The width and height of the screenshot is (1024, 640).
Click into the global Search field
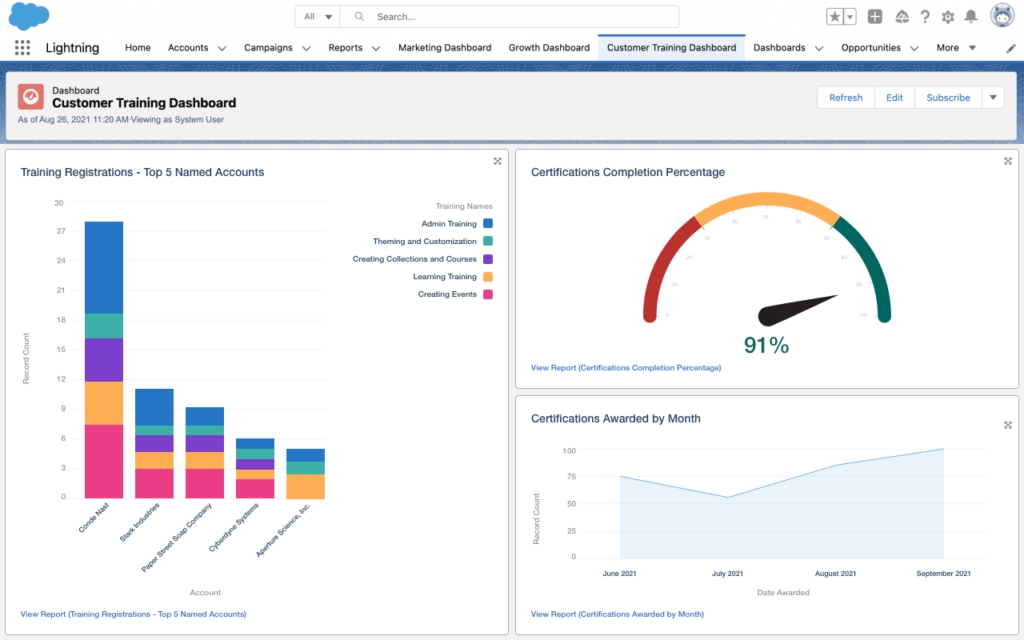(509, 16)
